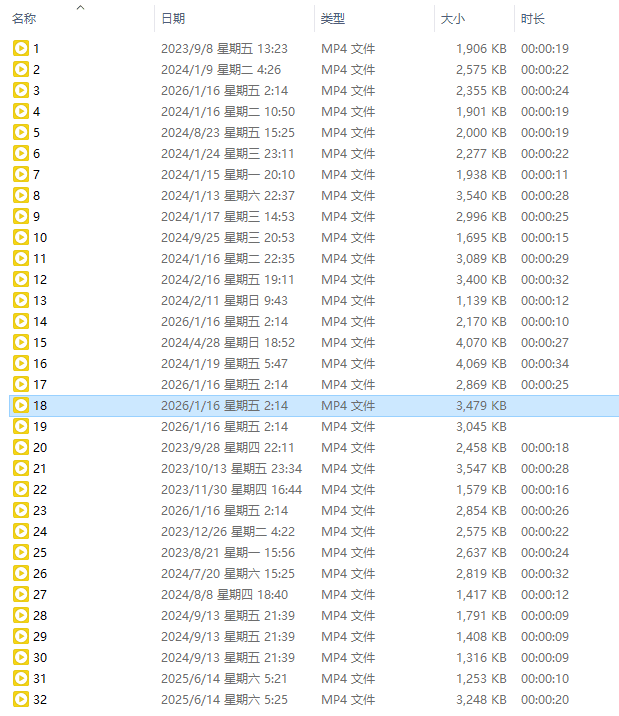Click the video icon of file 1
This screenshot has width=619, height=716.
(20, 48)
